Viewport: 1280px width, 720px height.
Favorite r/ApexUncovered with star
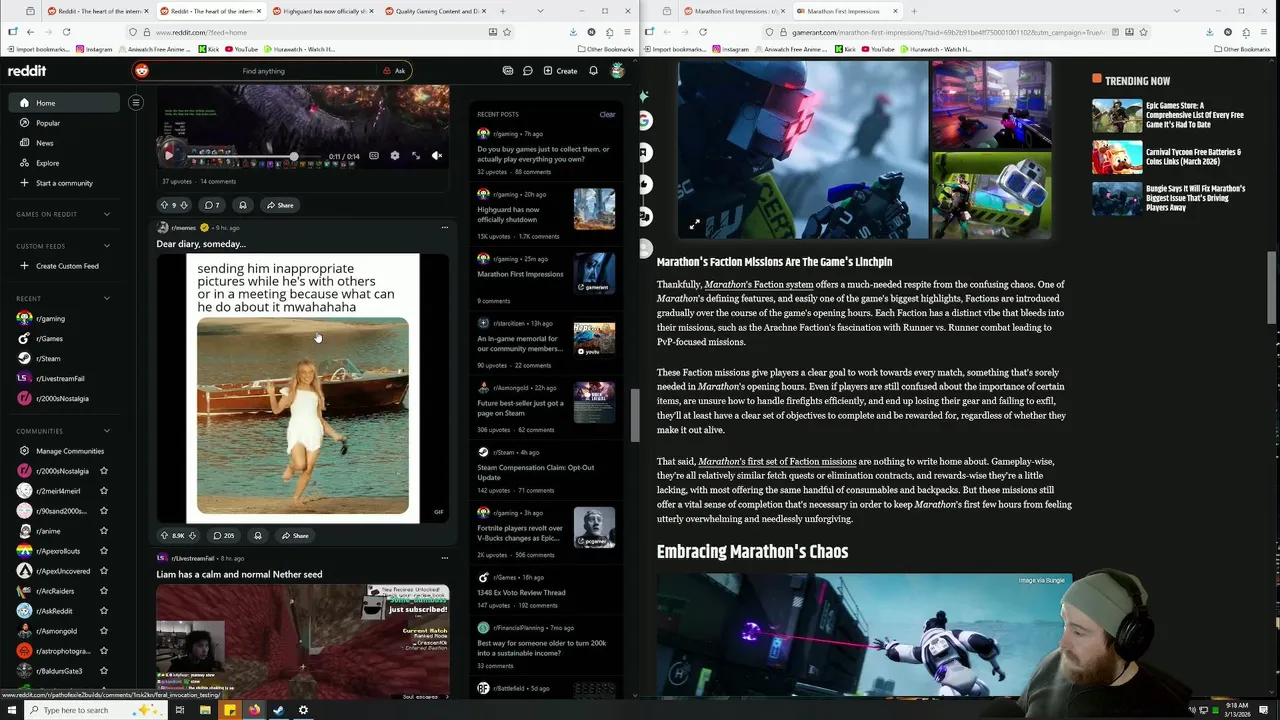click(x=104, y=571)
